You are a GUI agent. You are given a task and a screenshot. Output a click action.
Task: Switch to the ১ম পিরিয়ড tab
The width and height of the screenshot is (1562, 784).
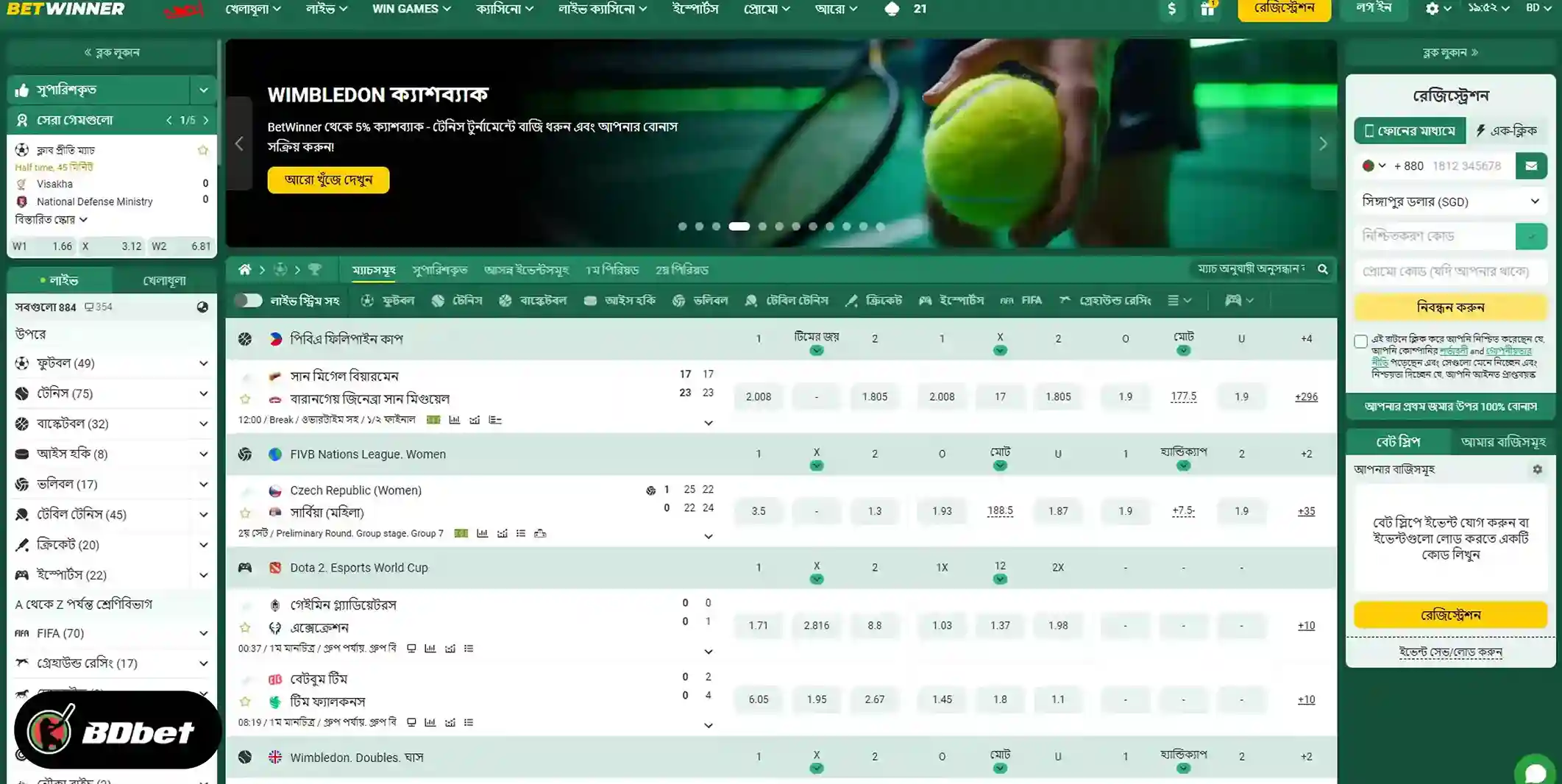tap(611, 270)
